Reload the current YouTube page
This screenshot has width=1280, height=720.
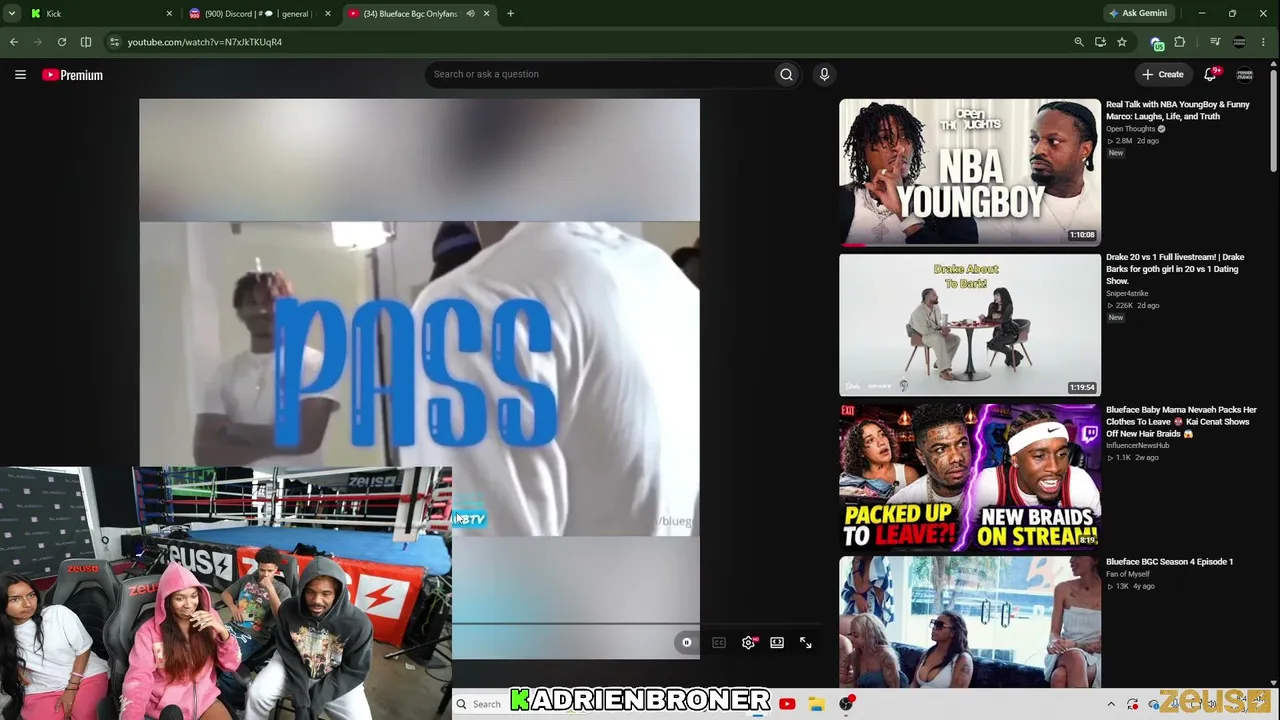coord(62,42)
